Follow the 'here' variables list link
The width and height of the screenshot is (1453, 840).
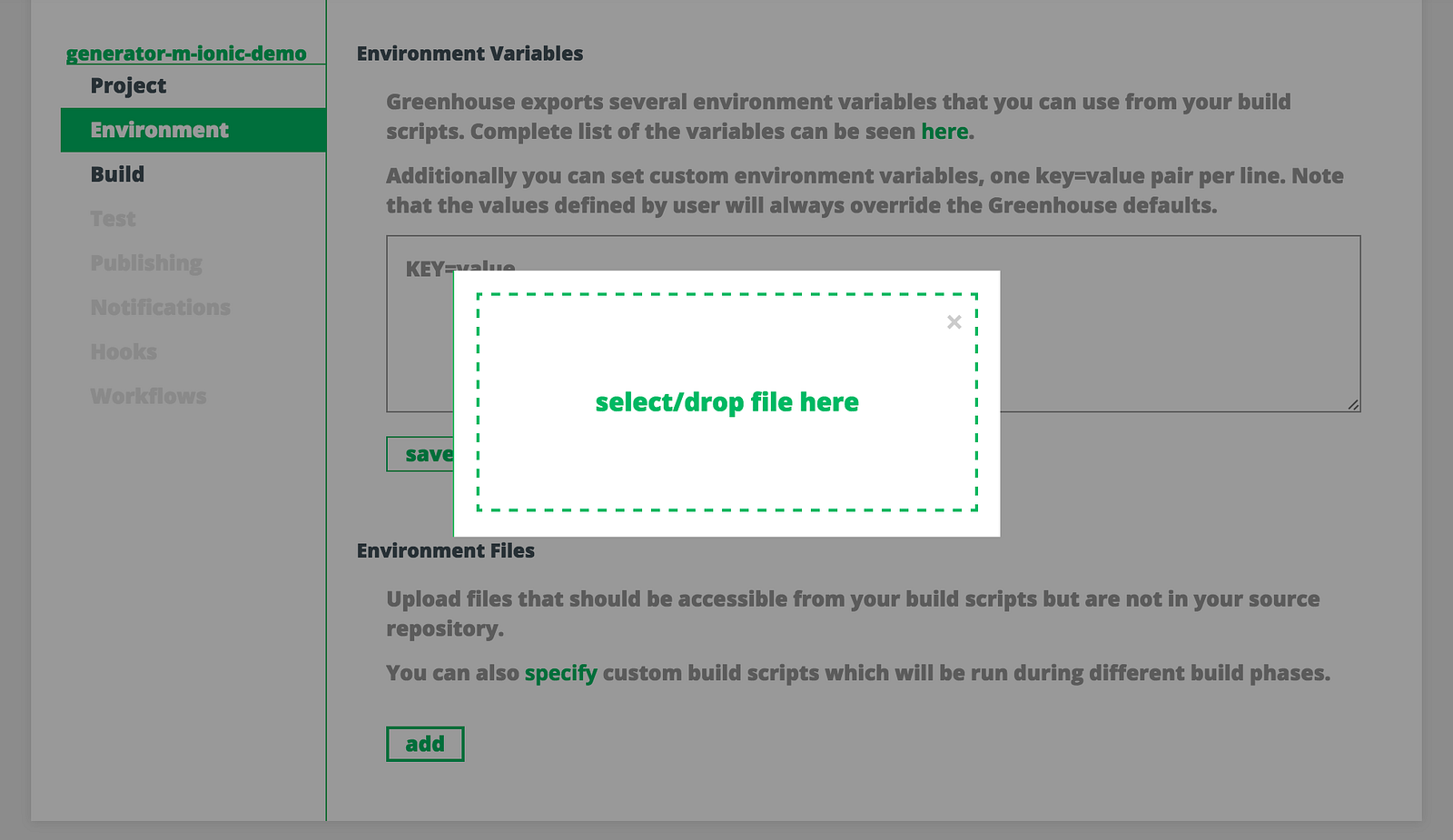click(944, 132)
